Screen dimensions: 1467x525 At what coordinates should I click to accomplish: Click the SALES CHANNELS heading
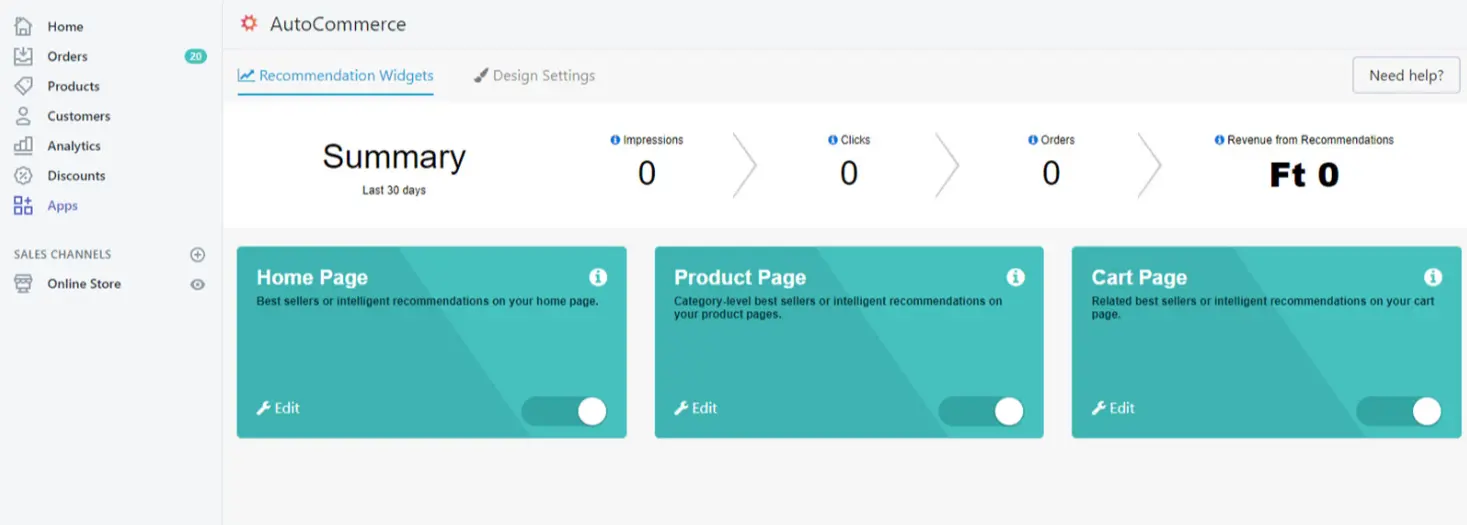point(62,255)
